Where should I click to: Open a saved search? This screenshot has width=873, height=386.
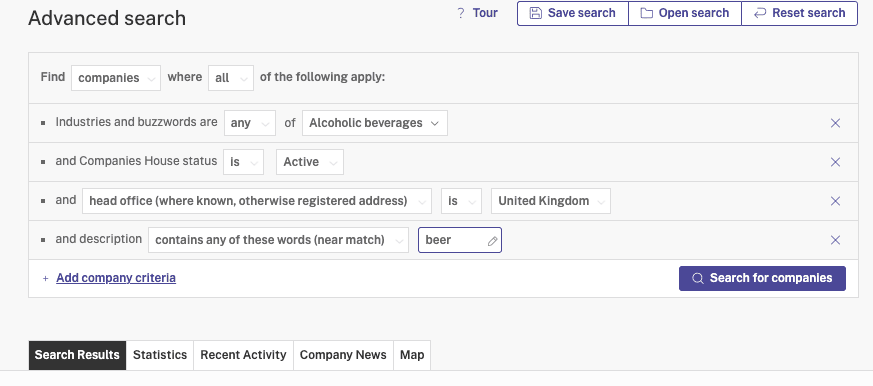[685, 13]
